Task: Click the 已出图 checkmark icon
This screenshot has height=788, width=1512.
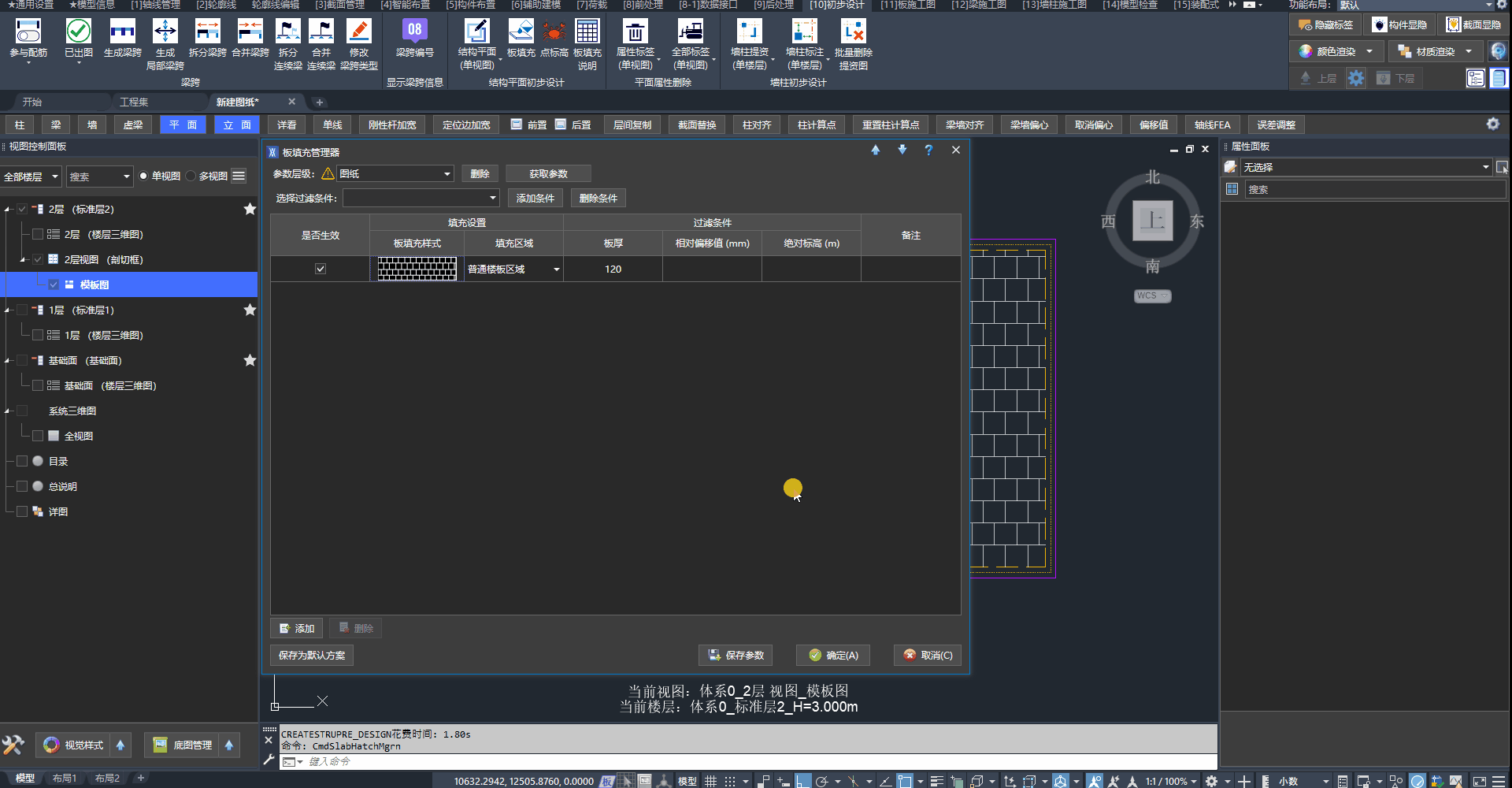Action: tap(79, 32)
